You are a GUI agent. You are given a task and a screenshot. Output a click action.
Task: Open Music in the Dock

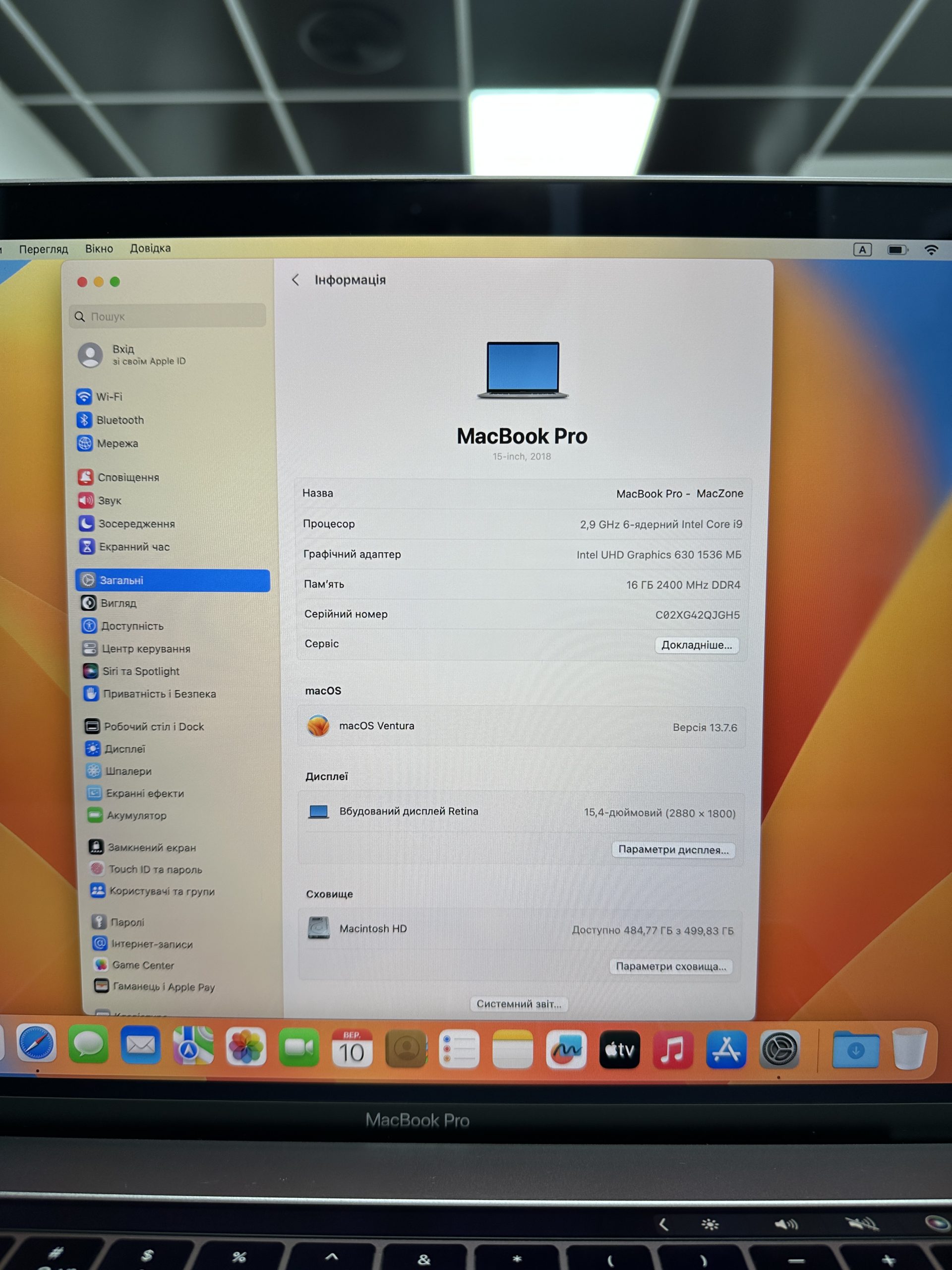[672, 1050]
